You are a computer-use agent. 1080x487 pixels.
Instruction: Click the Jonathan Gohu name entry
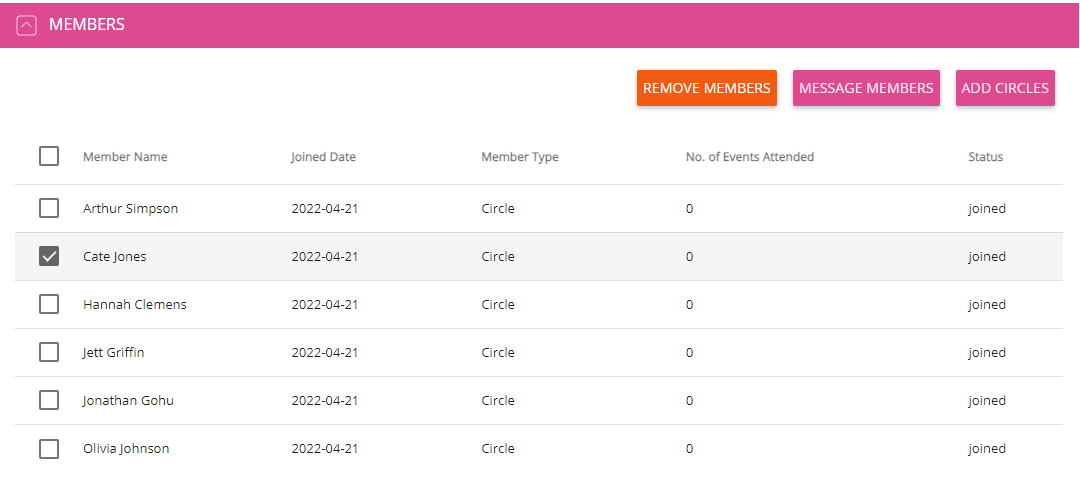pos(128,400)
